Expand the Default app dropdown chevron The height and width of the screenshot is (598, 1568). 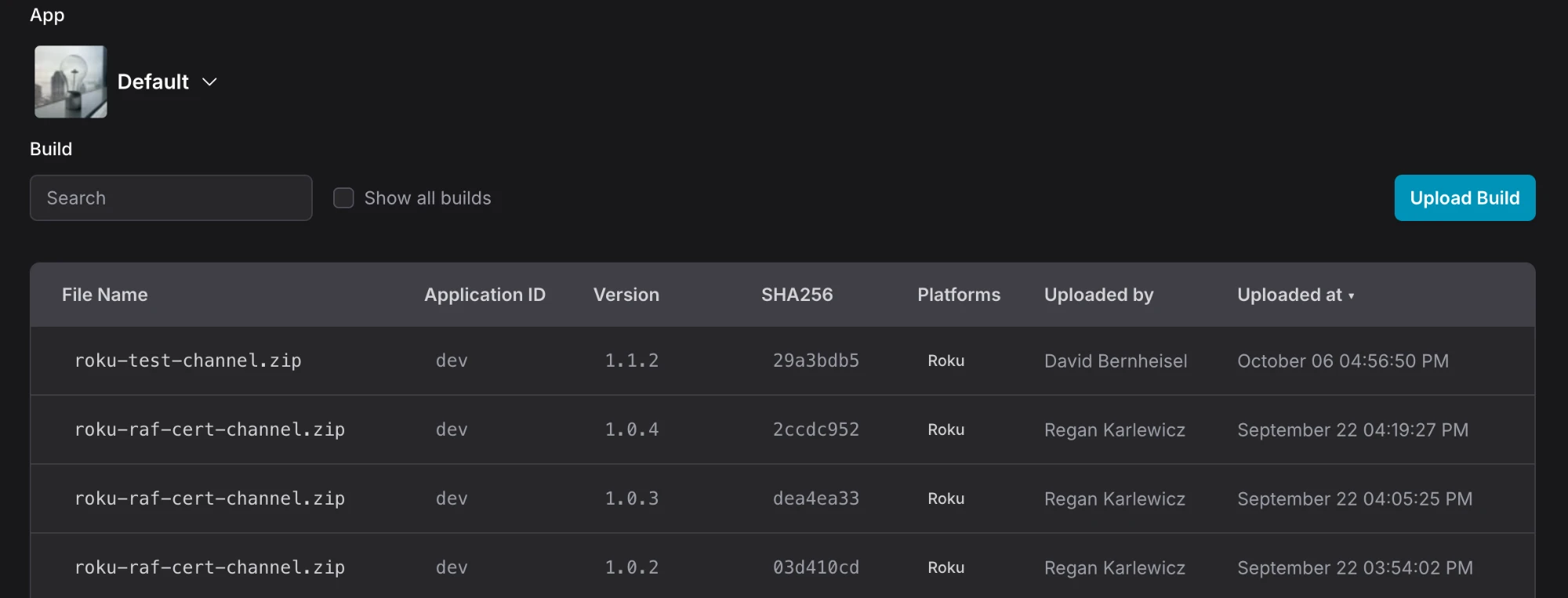[209, 82]
